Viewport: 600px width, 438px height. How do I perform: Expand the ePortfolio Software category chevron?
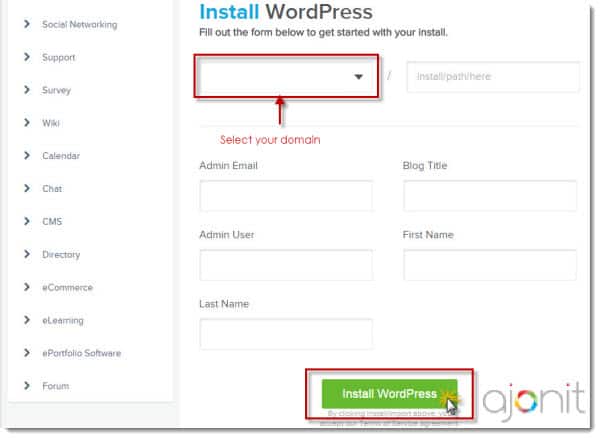tap(27, 353)
